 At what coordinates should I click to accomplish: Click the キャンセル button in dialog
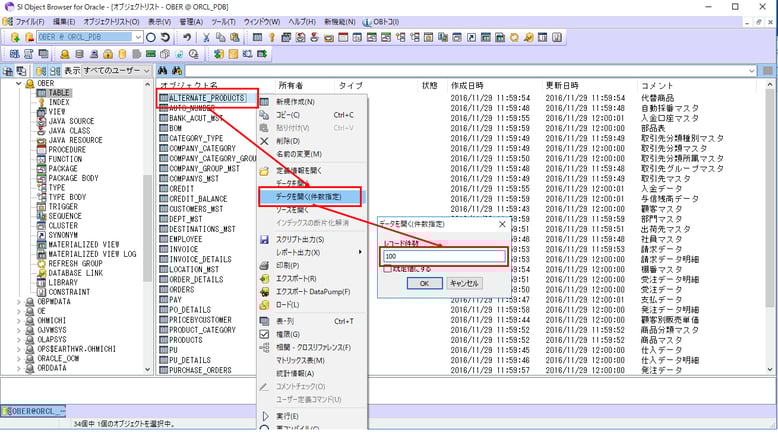(464, 283)
